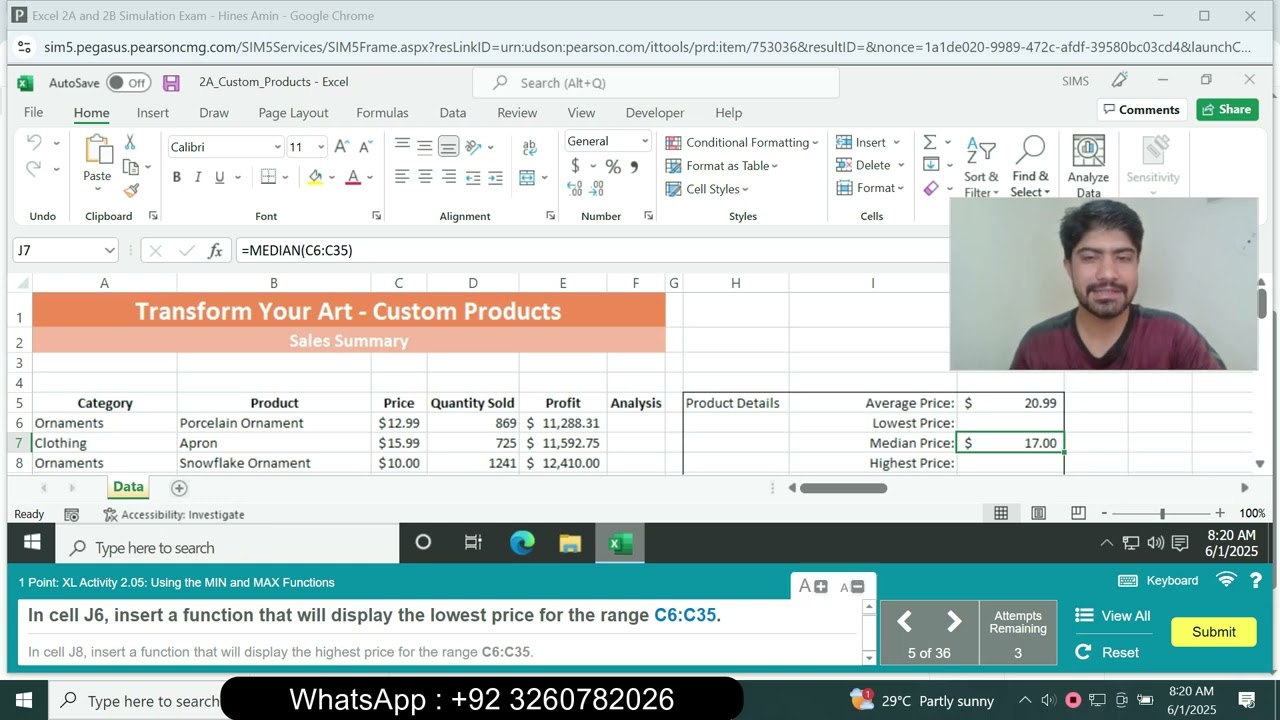Select the Data sheet tab
The image size is (1280, 720).
pyautogui.click(x=128, y=487)
